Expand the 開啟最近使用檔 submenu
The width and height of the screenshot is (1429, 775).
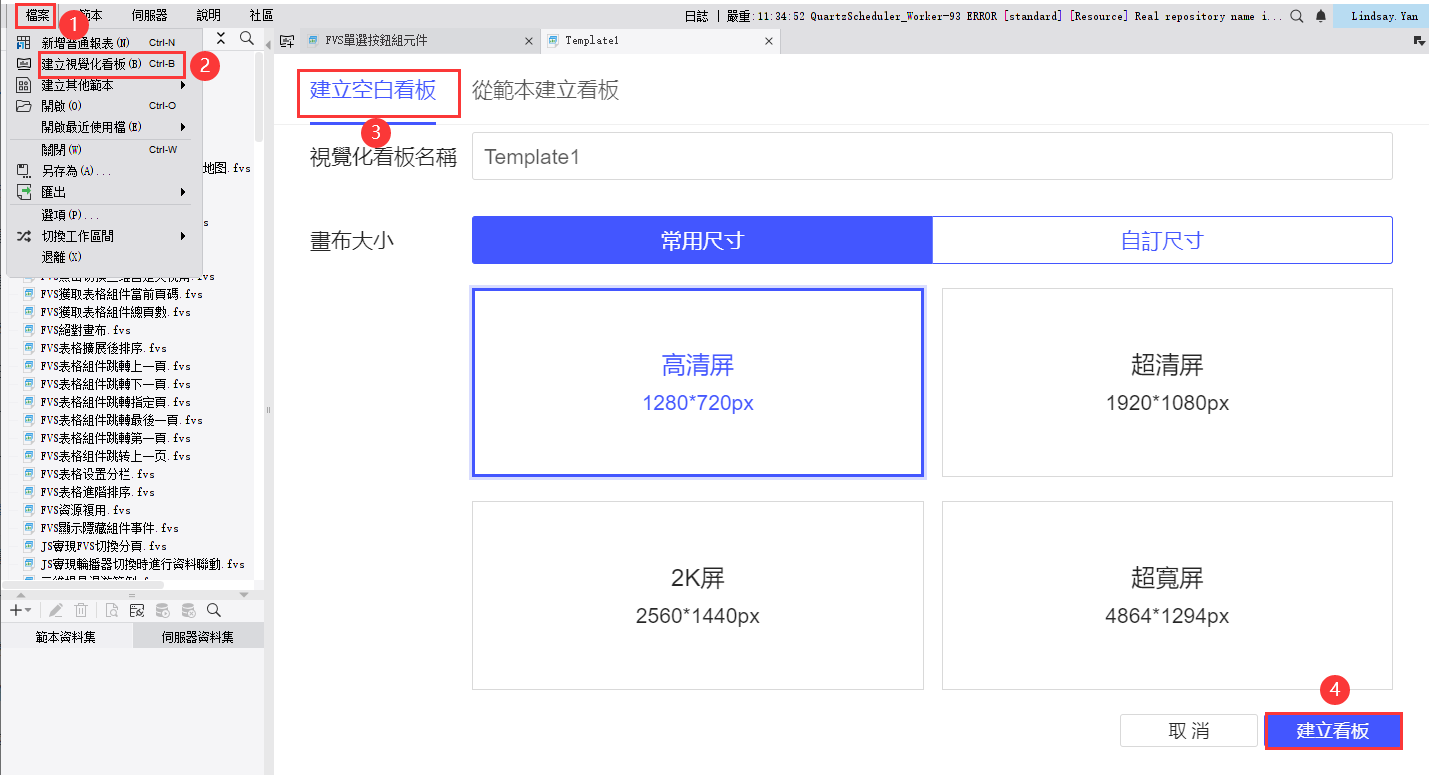tap(104, 127)
